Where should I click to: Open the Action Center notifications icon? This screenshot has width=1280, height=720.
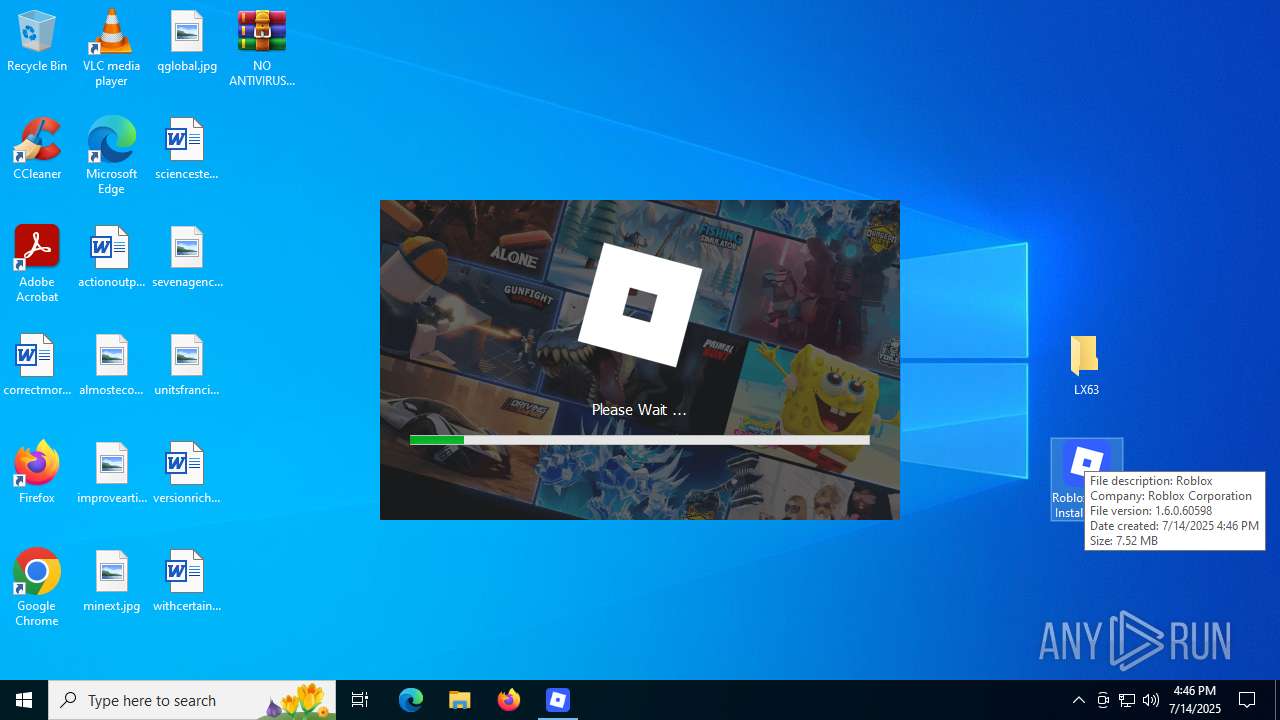tap(1248, 700)
